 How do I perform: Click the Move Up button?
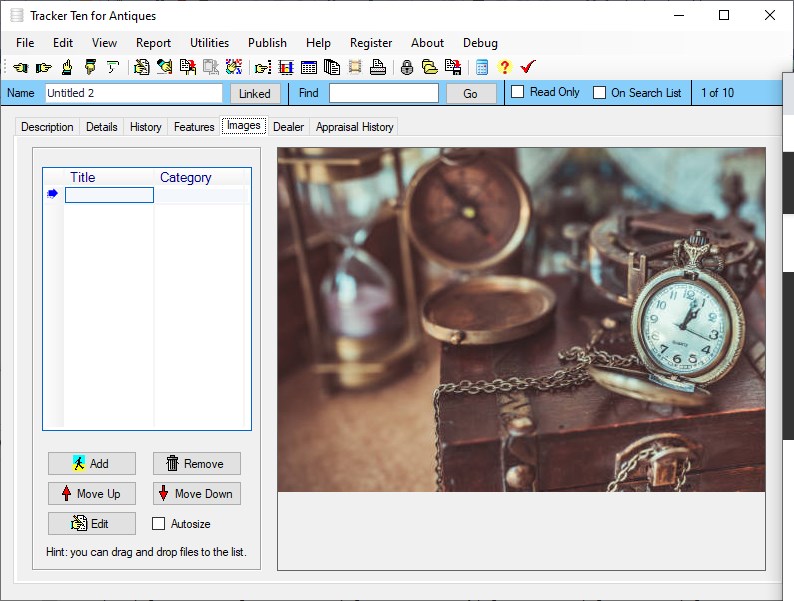[x=92, y=493]
